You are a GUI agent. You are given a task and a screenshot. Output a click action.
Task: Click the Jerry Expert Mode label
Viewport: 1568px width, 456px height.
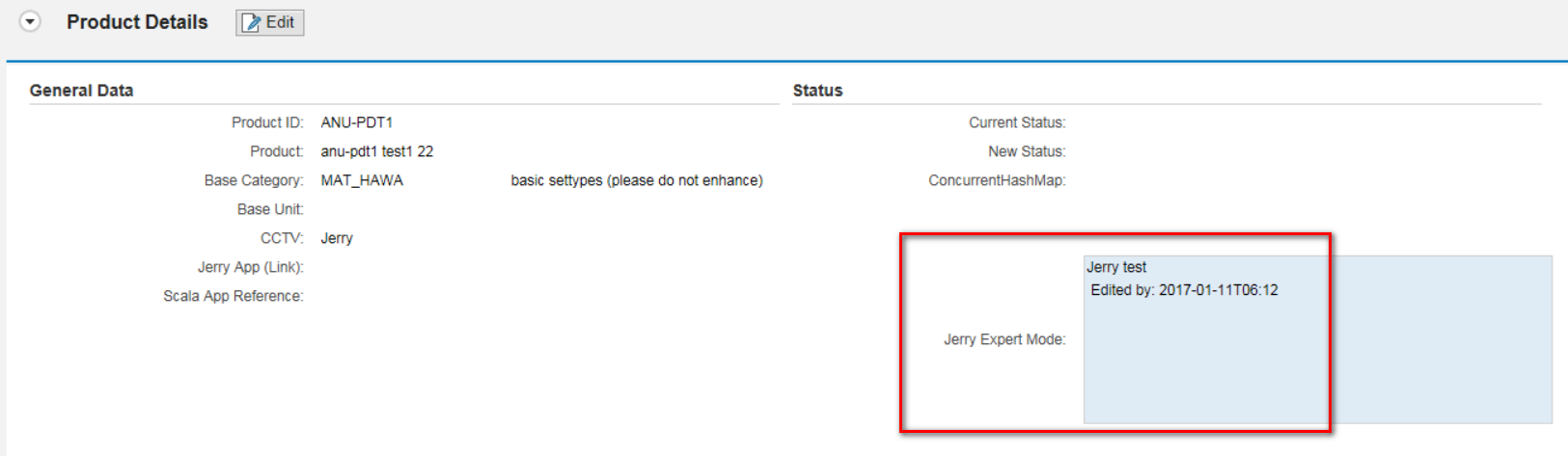coord(1004,339)
